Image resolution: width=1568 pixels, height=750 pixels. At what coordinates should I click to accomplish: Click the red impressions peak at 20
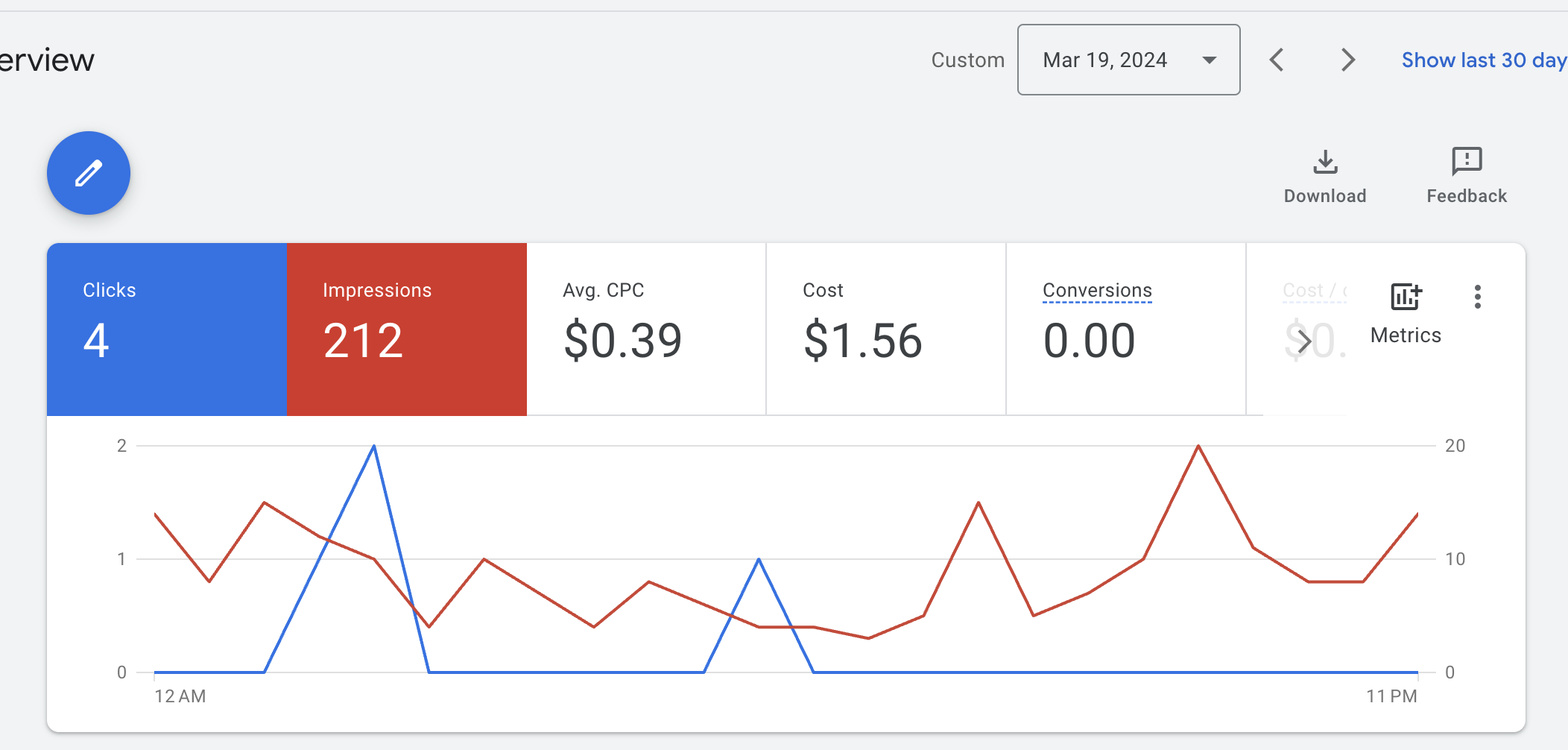(1198, 446)
